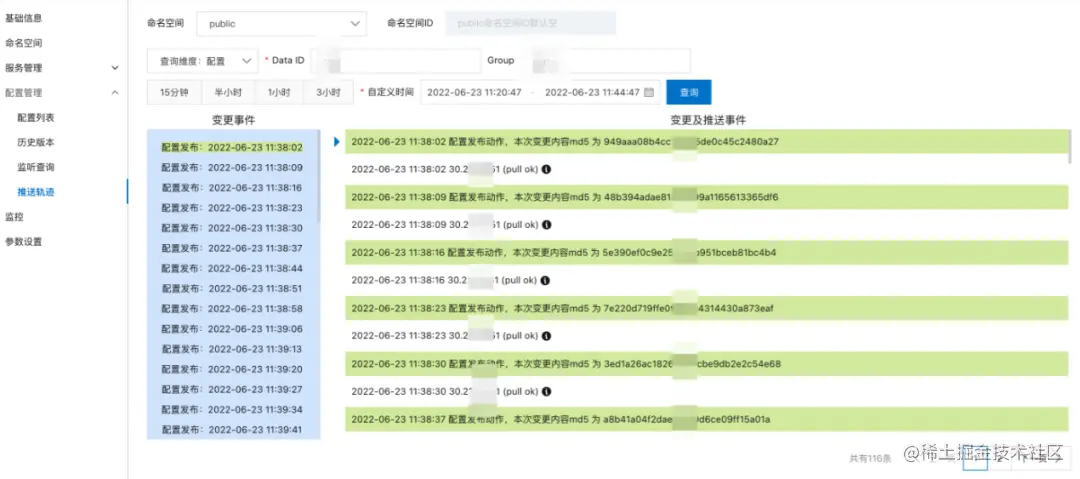Select event 配置发布 2022-06-23 11:39:41
Image resolution: width=1080 pixels, height=479 pixels.
pyautogui.click(x=232, y=429)
